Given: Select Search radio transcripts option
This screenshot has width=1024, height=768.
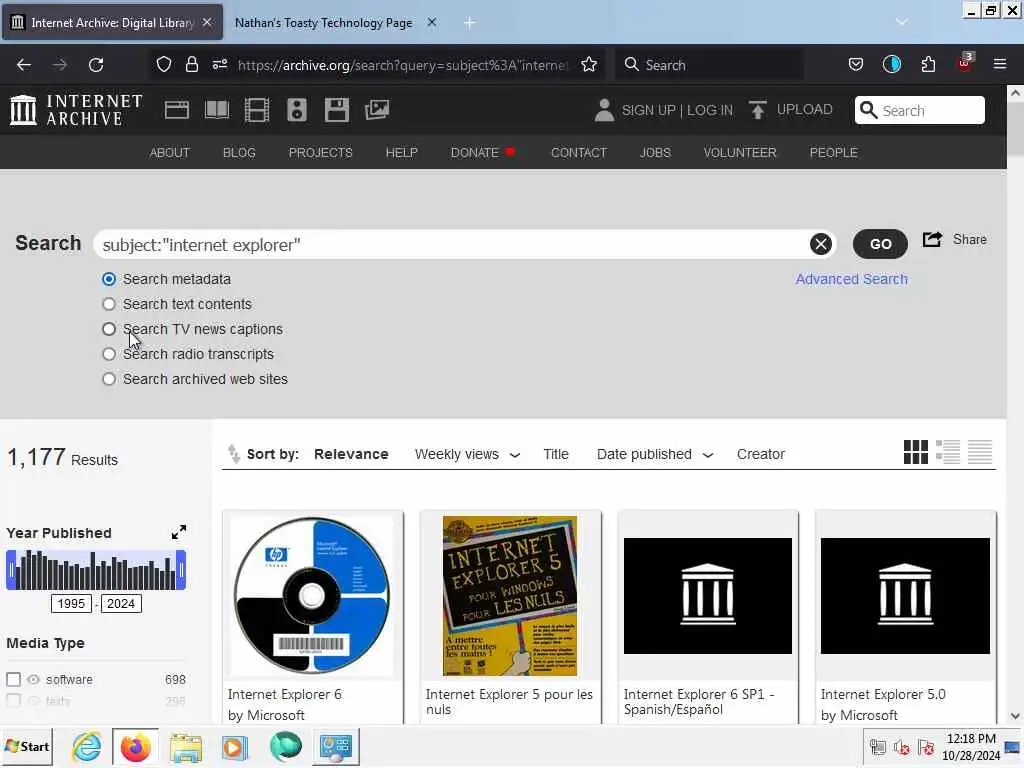Looking at the screenshot, I should [109, 354].
